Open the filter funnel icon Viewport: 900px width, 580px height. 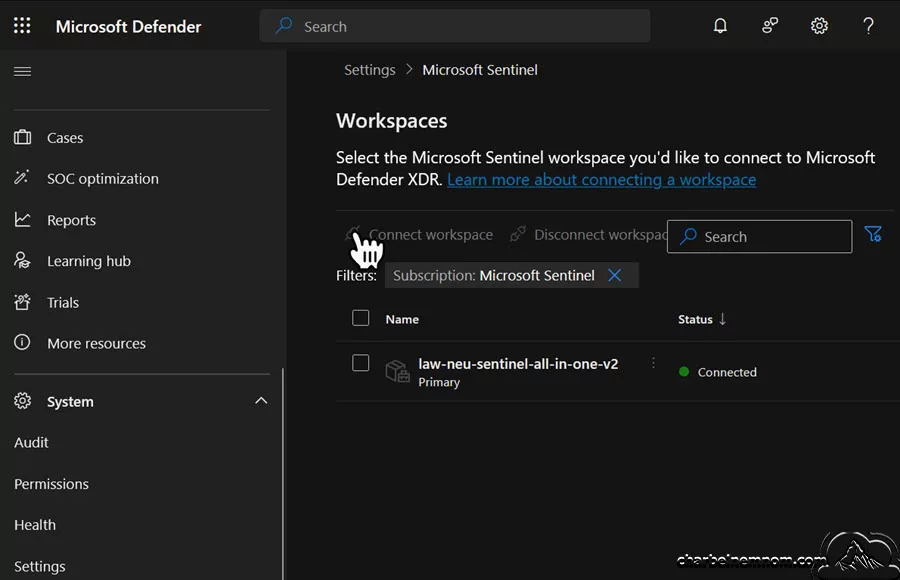pos(873,234)
